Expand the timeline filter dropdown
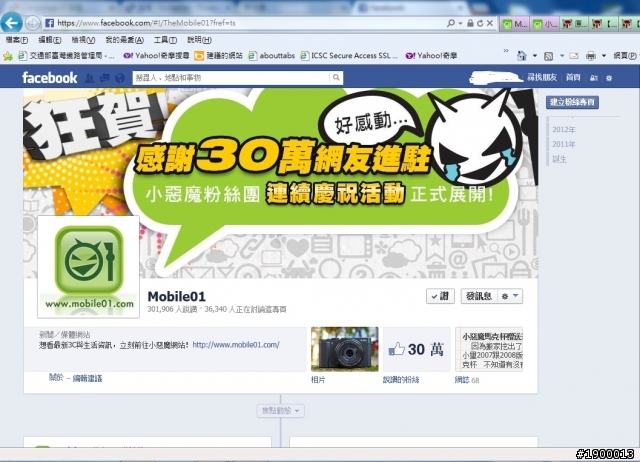Viewport: 640px width, 462px height. (x=280, y=411)
